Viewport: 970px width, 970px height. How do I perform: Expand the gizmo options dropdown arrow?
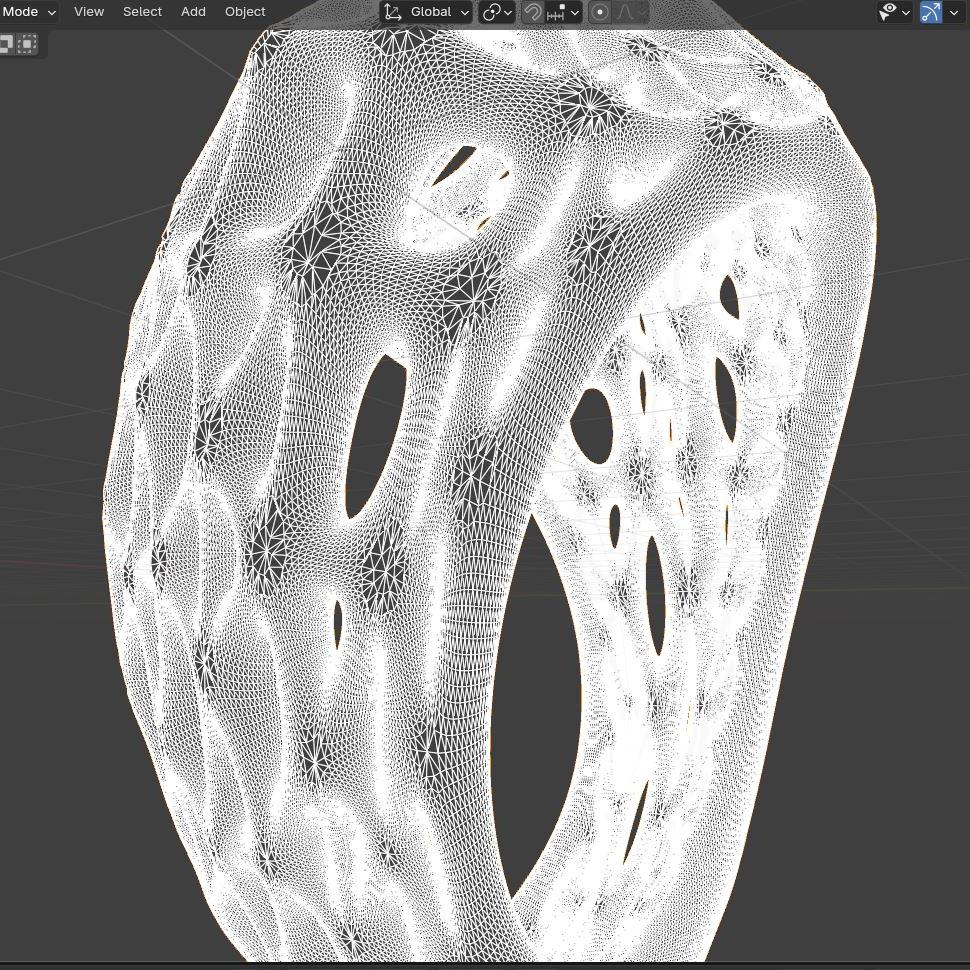tap(953, 12)
